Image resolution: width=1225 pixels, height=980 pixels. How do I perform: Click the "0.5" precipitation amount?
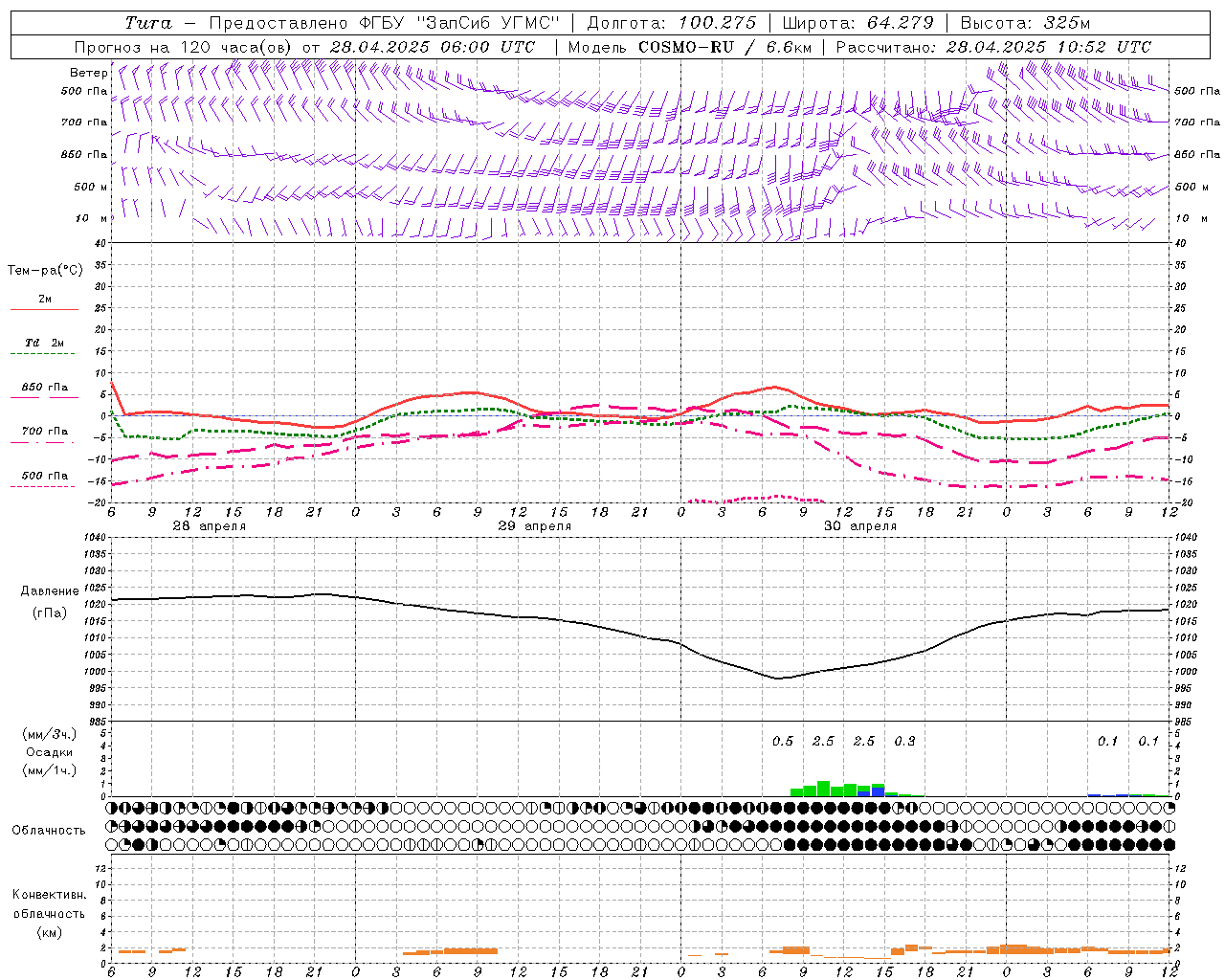point(783,741)
